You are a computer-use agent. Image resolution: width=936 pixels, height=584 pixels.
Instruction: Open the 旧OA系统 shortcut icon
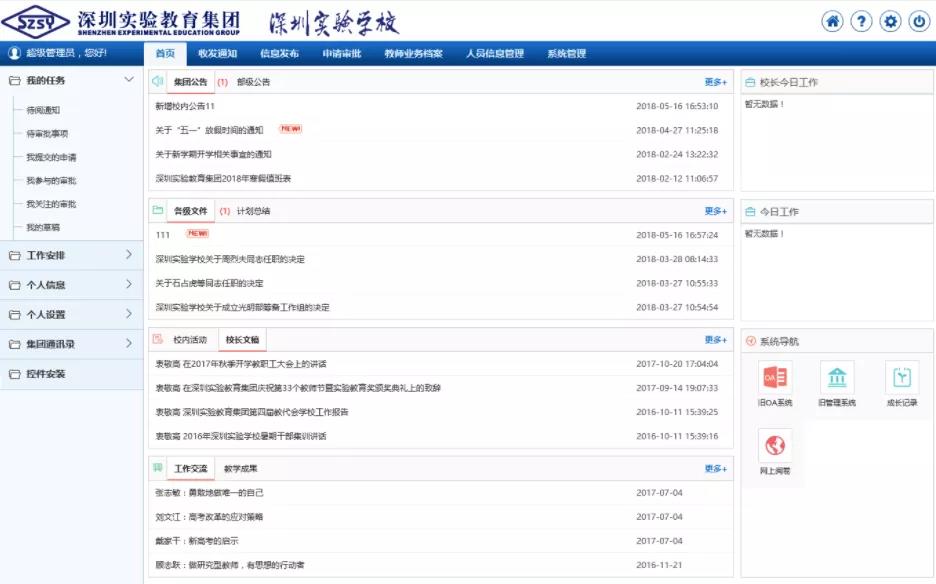[775, 377]
